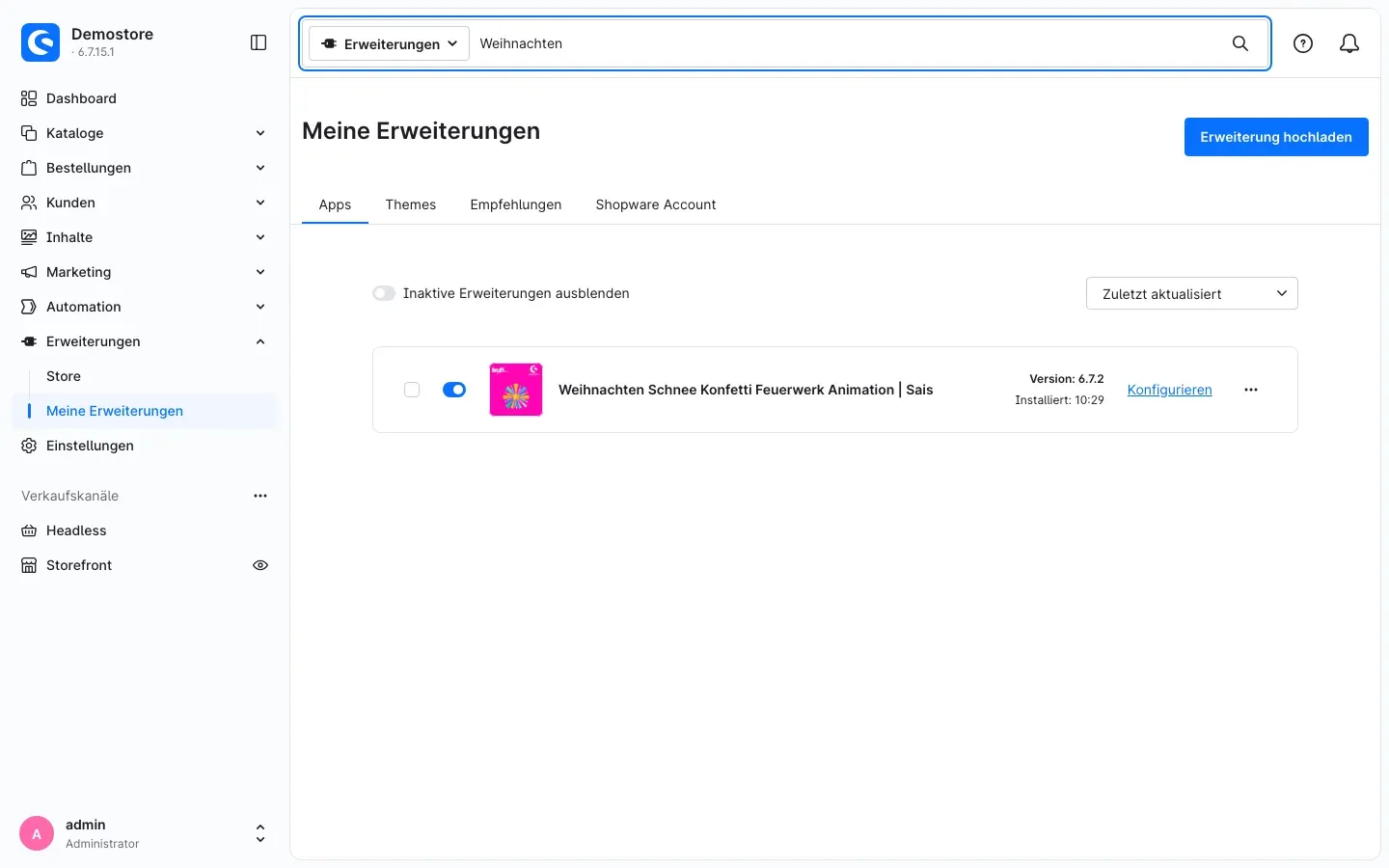Switch to the Empfehlungen tab
The height and width of the screenshot is (868, 1389).
(x=516, y=204)
